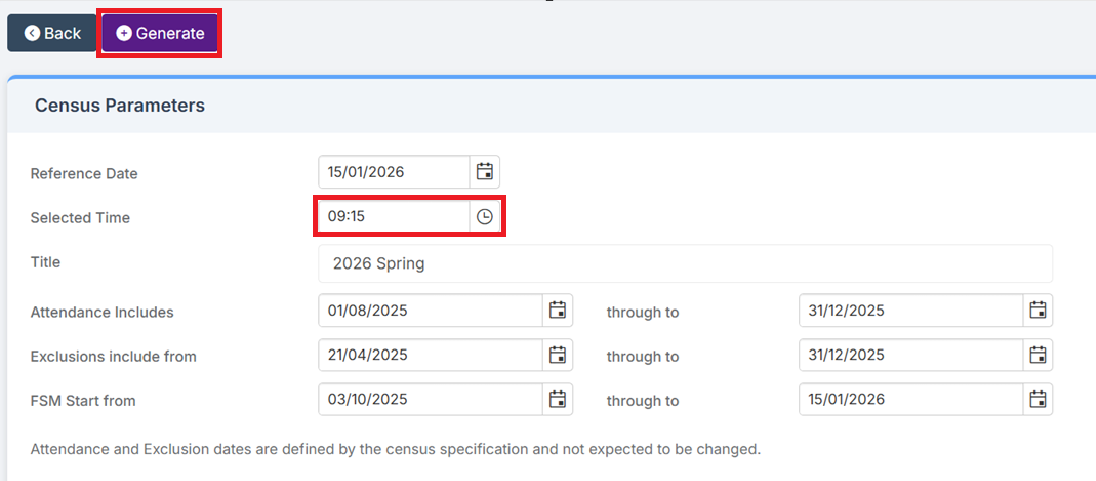Open calendar for Attendance Includes end date

point(1038,310)
